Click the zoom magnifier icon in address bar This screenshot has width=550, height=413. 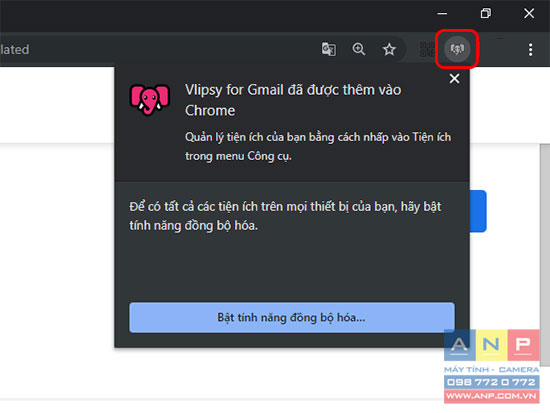pyautogui.click(x=358, y=49)
